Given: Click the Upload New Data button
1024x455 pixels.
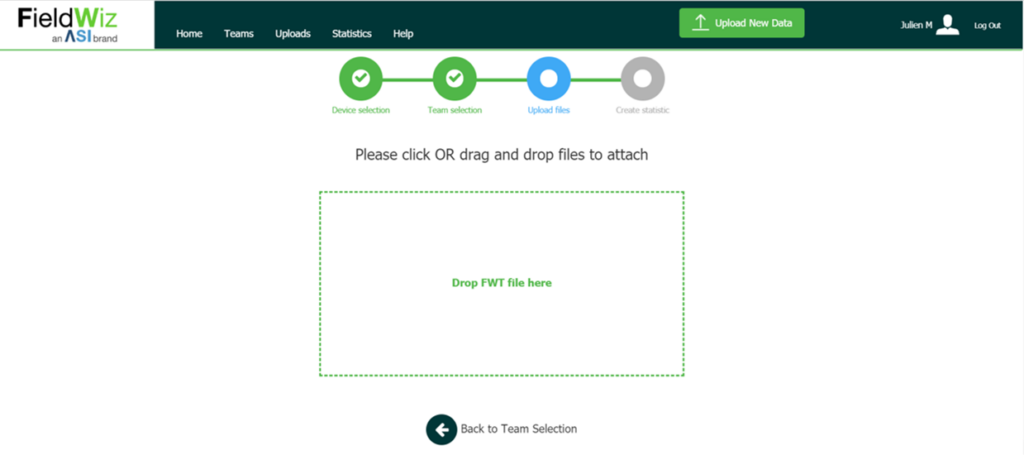Looking at the screenshot, I should pyautogui.click(x=742, y=23).
